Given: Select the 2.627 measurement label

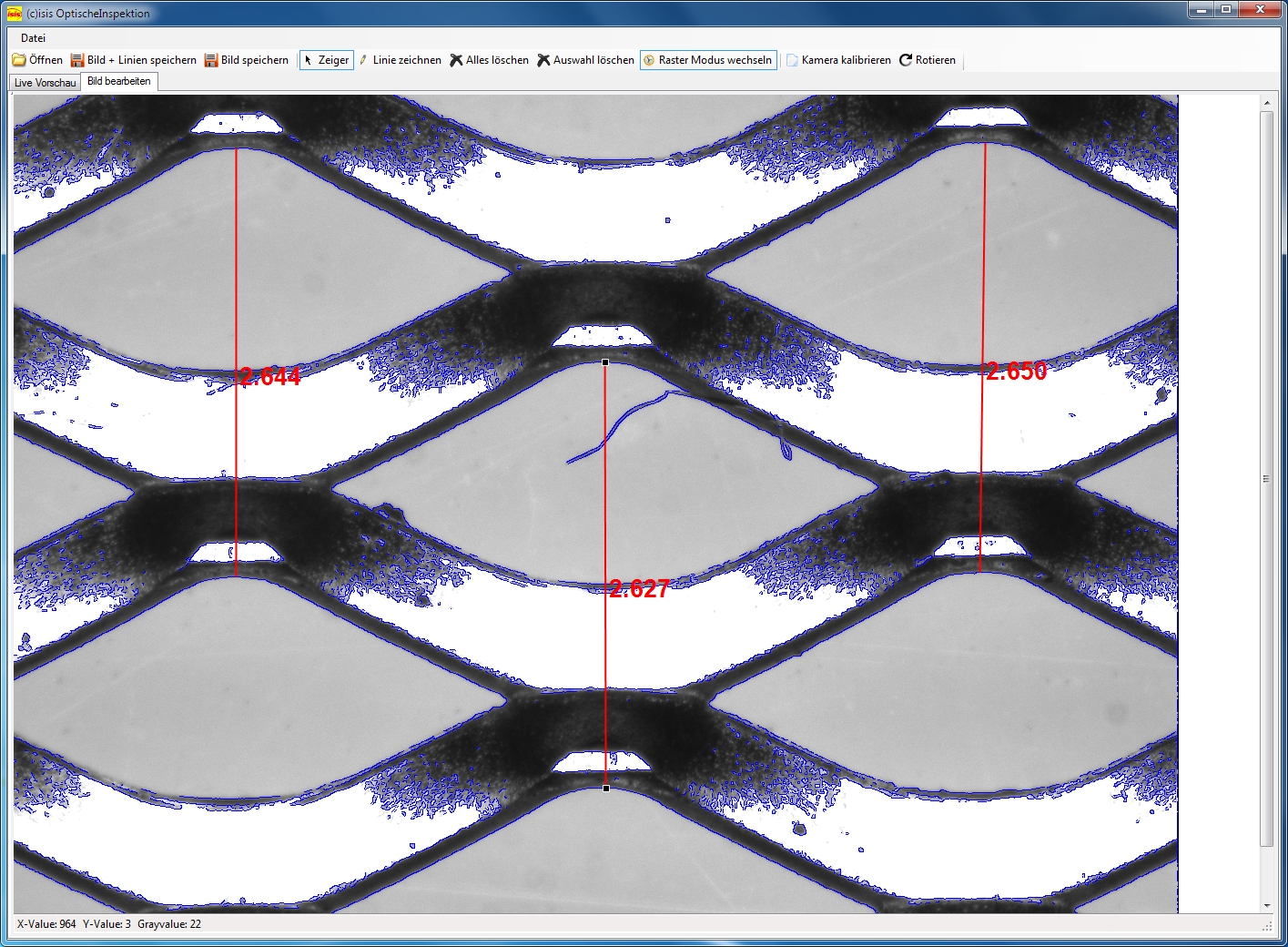Looking at the screenshot, I should click(x=639, y=589).
